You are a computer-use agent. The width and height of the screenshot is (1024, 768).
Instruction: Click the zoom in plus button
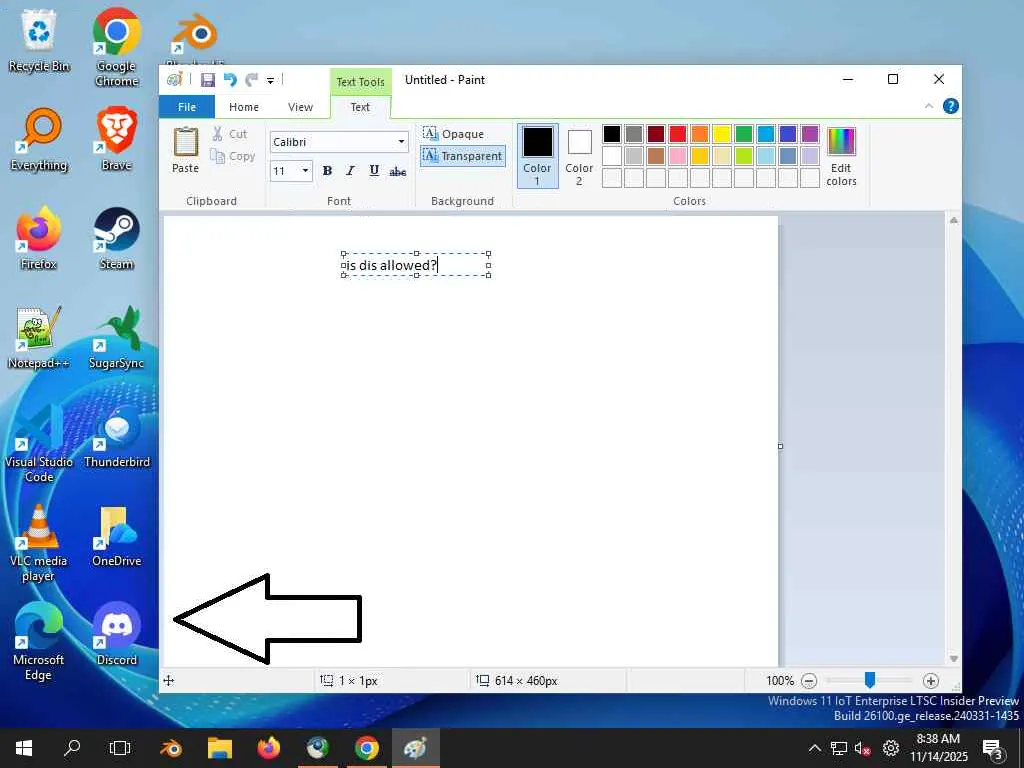pos(931,681)
